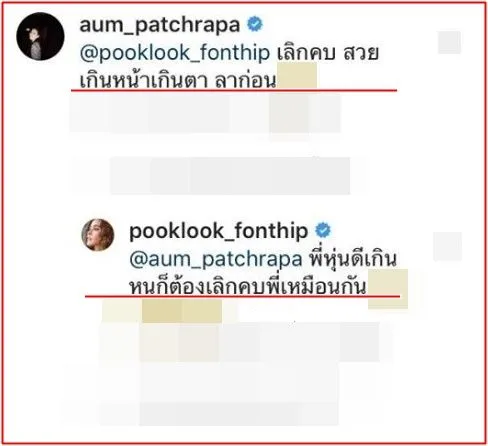488x446 pixels.
Task: Open the @pooklook_fonthip mention link
Action: pos(175,53)
